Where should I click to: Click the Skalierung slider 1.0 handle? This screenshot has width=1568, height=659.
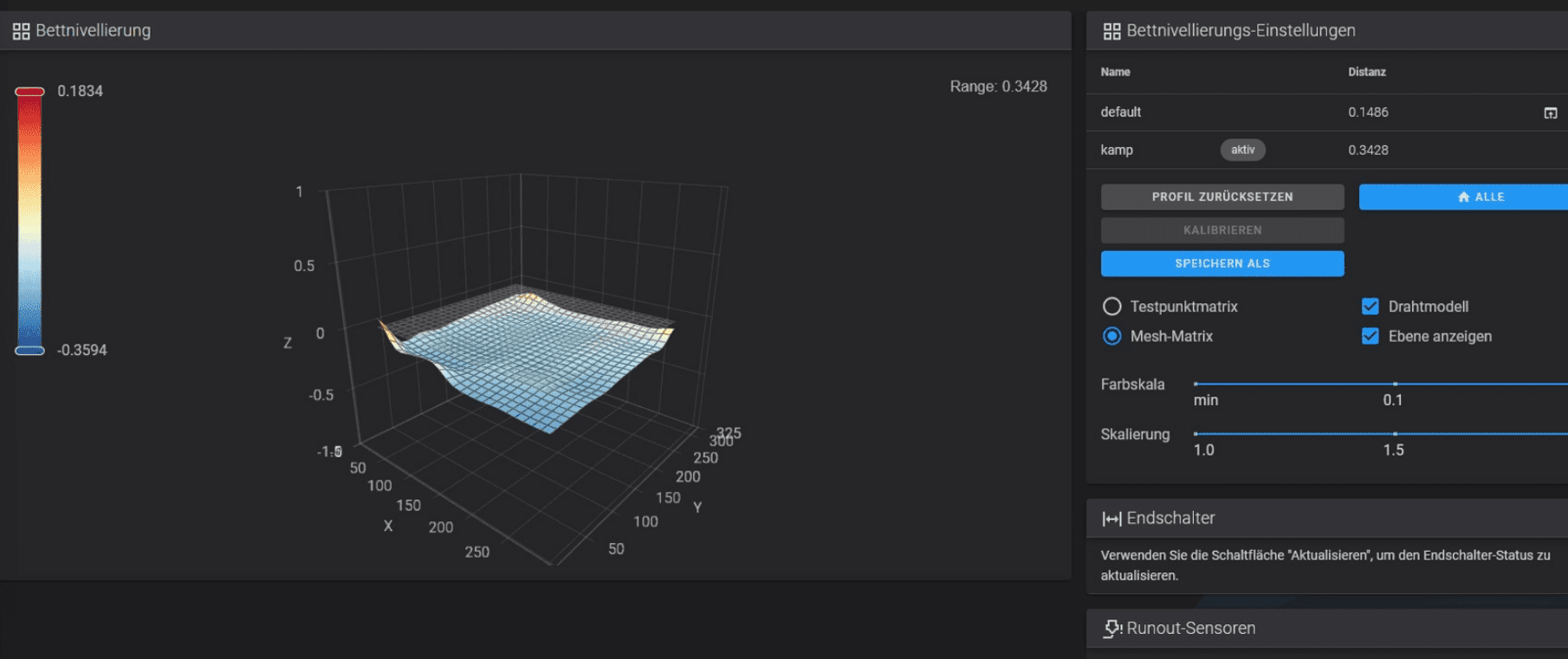[x=1195, y=434]
